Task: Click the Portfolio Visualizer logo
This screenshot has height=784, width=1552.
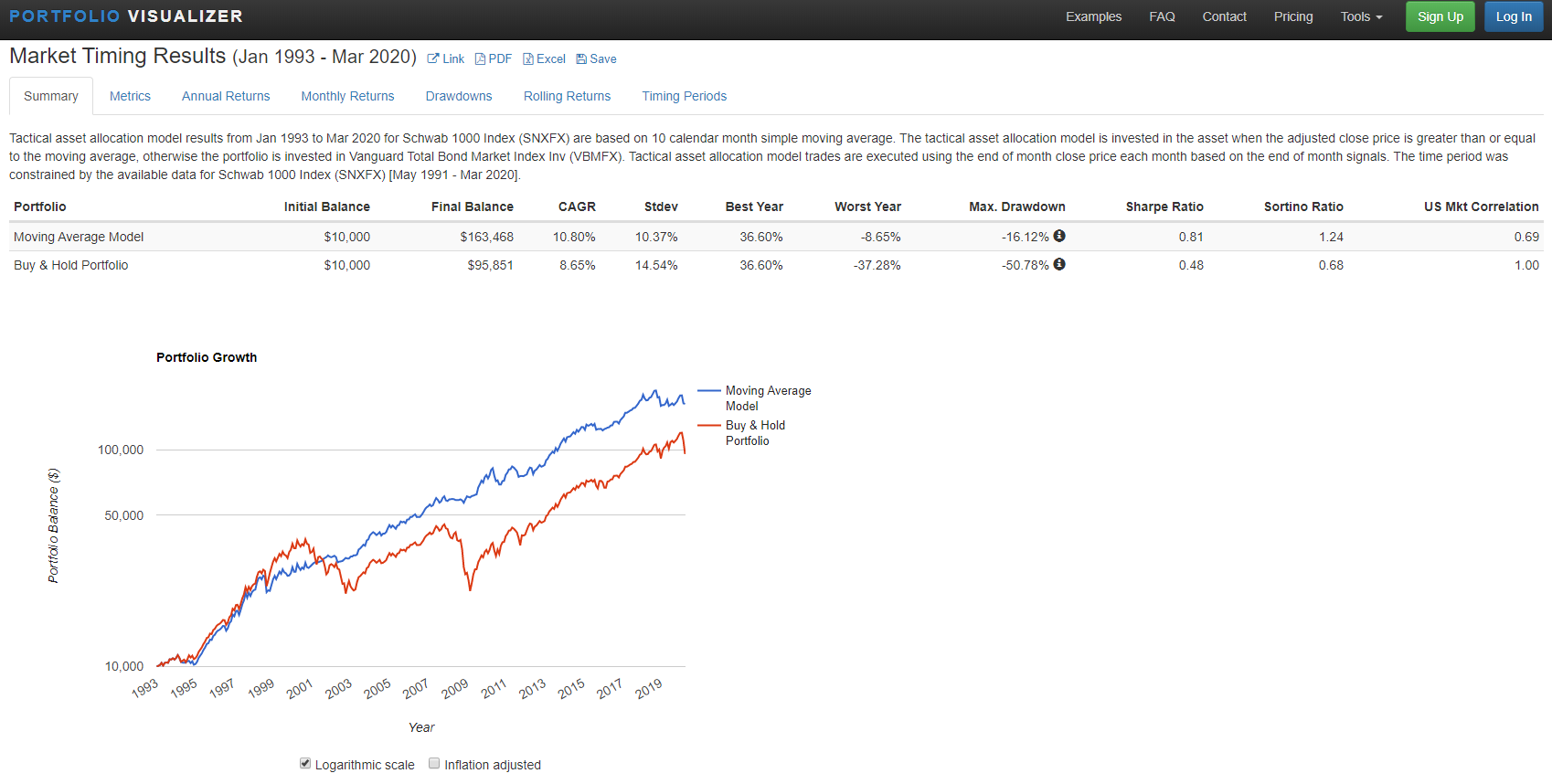Action: [x=126, y=16]
